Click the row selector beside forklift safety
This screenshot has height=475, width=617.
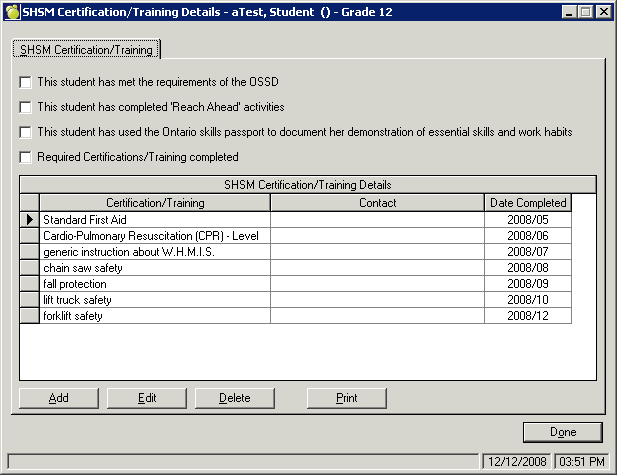point(29,316)
